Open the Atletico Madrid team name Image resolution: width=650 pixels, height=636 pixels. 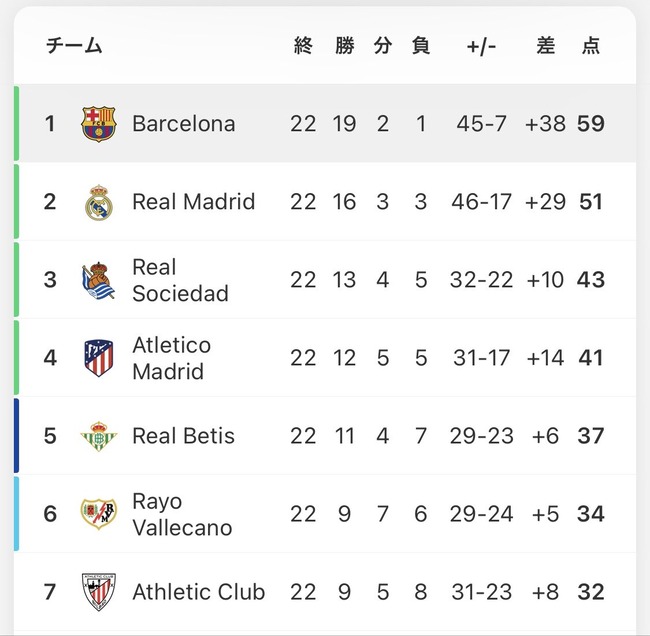(x=171, y=358)
